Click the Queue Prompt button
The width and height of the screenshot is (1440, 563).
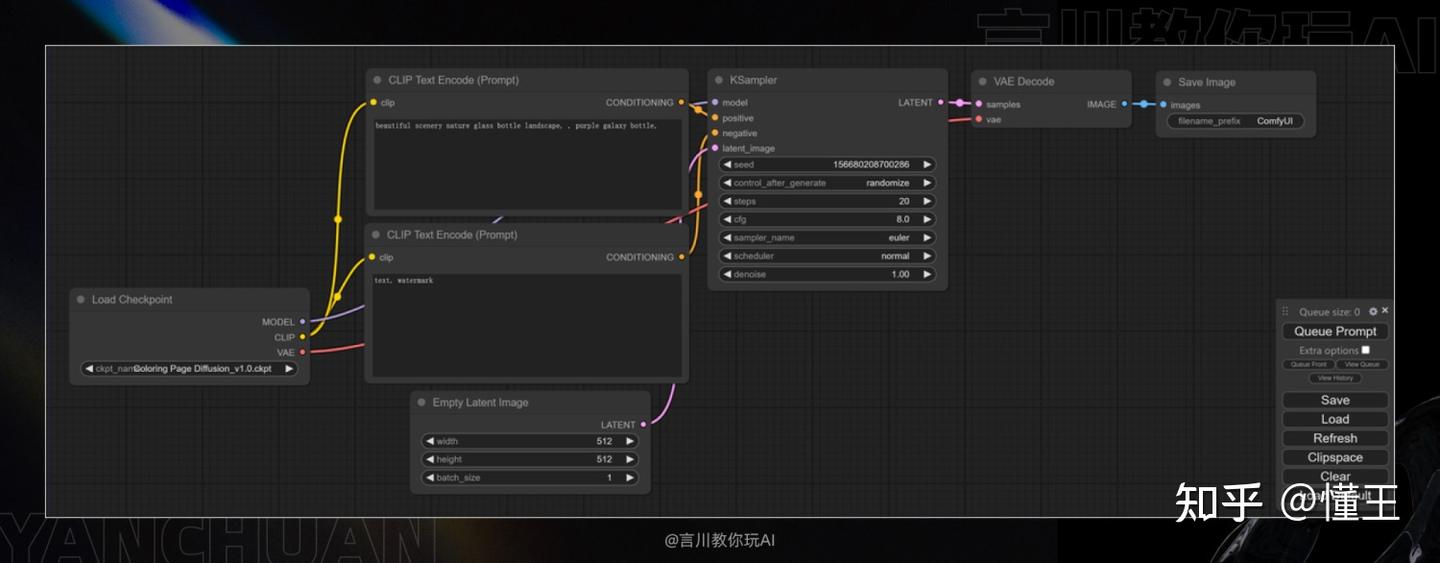point(1335,331)
